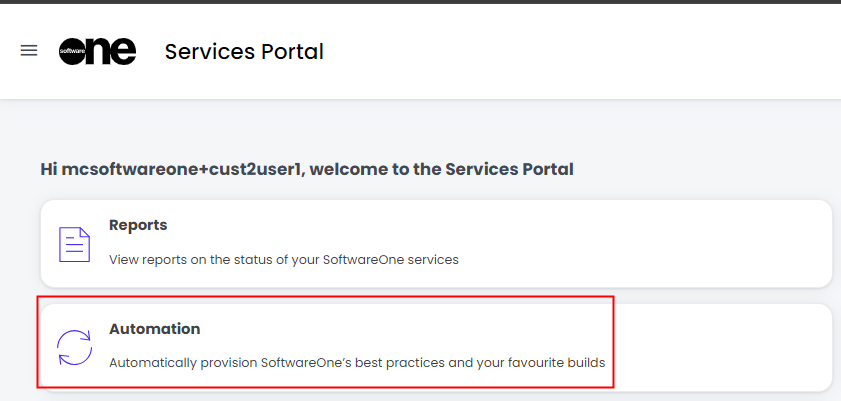Open the hamburger navigation menu
841x401 pixels.
click(x=29, y=50)
